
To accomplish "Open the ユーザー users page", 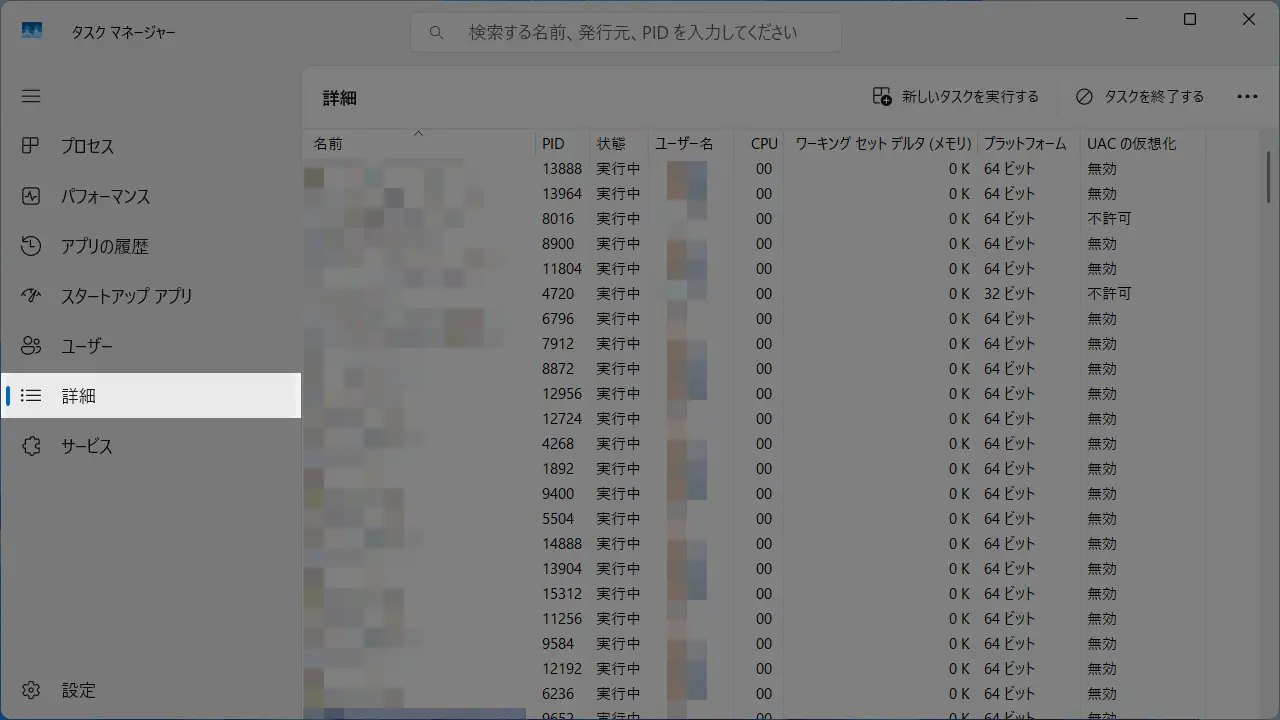I will click(87, 346).
